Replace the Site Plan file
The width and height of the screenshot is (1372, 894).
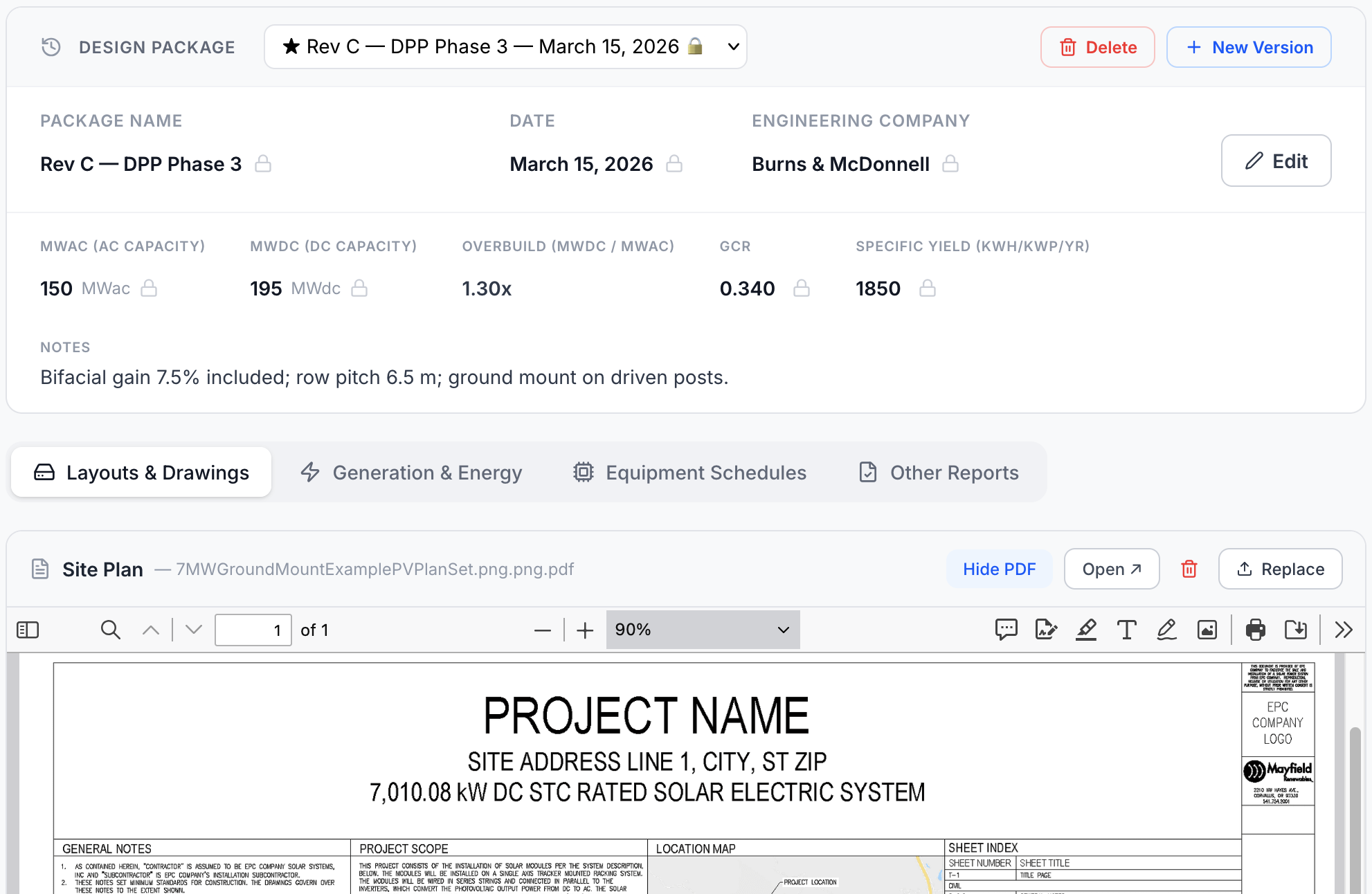tap(1281, 569)
